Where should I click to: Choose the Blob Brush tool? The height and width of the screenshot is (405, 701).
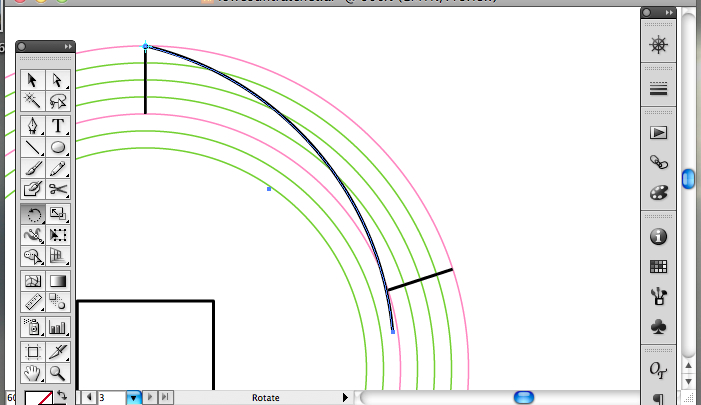[32, 189]
